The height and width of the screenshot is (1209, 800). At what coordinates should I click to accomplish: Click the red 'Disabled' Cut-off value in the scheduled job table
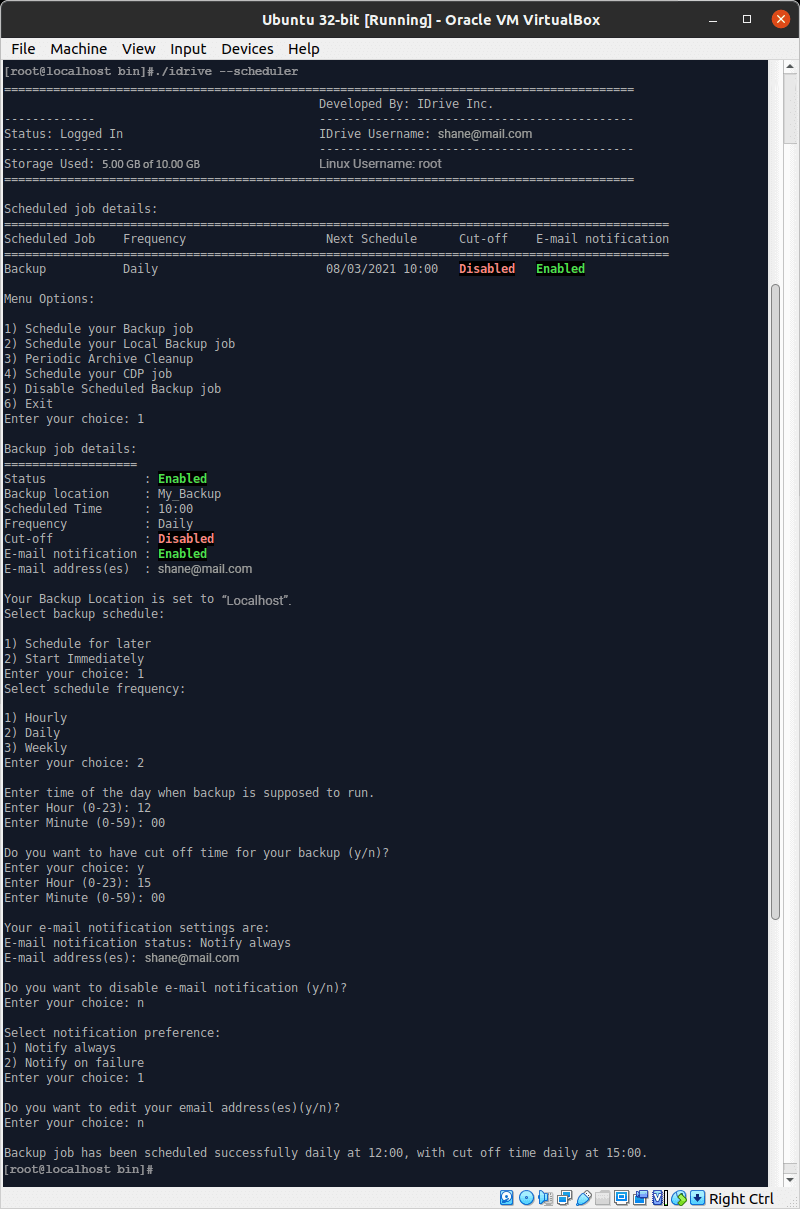tap(487, 269)
